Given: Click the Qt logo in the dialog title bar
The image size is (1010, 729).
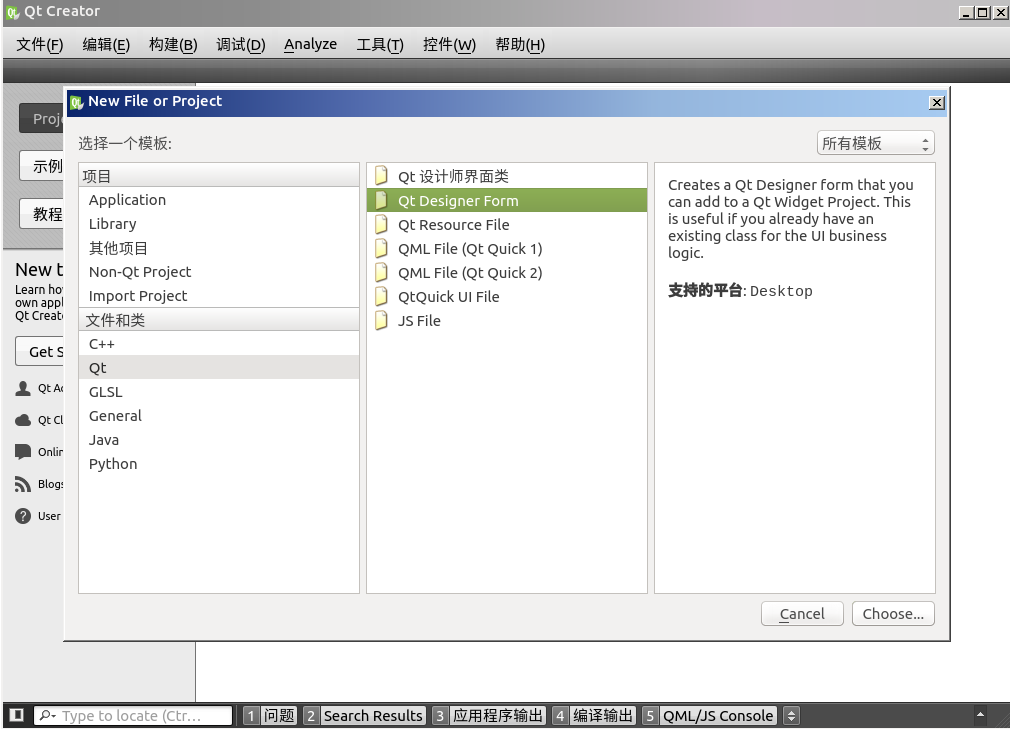Looking at the screenshot, I should pyautogui.click(x=77, y=102).
